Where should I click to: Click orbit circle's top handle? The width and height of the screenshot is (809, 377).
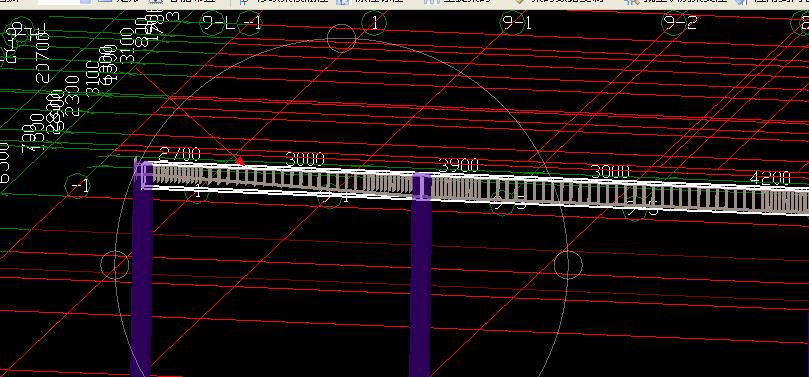point(342,38)
